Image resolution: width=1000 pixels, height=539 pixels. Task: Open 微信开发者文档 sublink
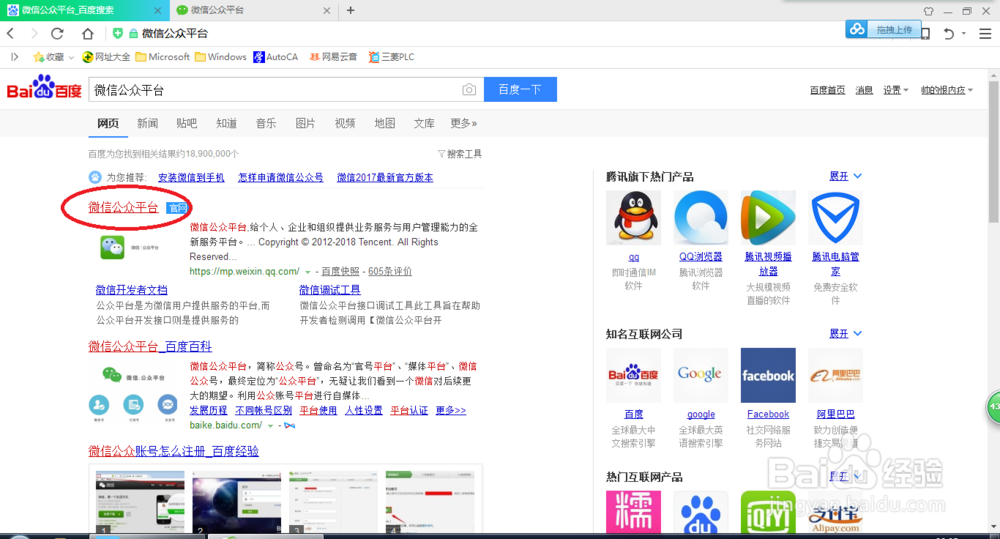tap(131, 290)
